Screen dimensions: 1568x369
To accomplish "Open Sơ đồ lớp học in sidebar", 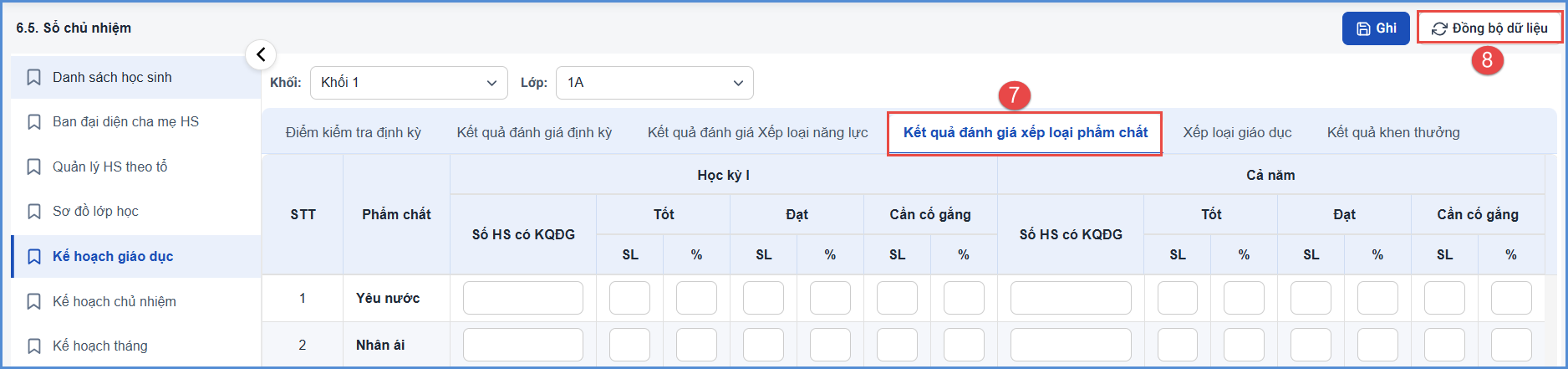I will (136, 212).
